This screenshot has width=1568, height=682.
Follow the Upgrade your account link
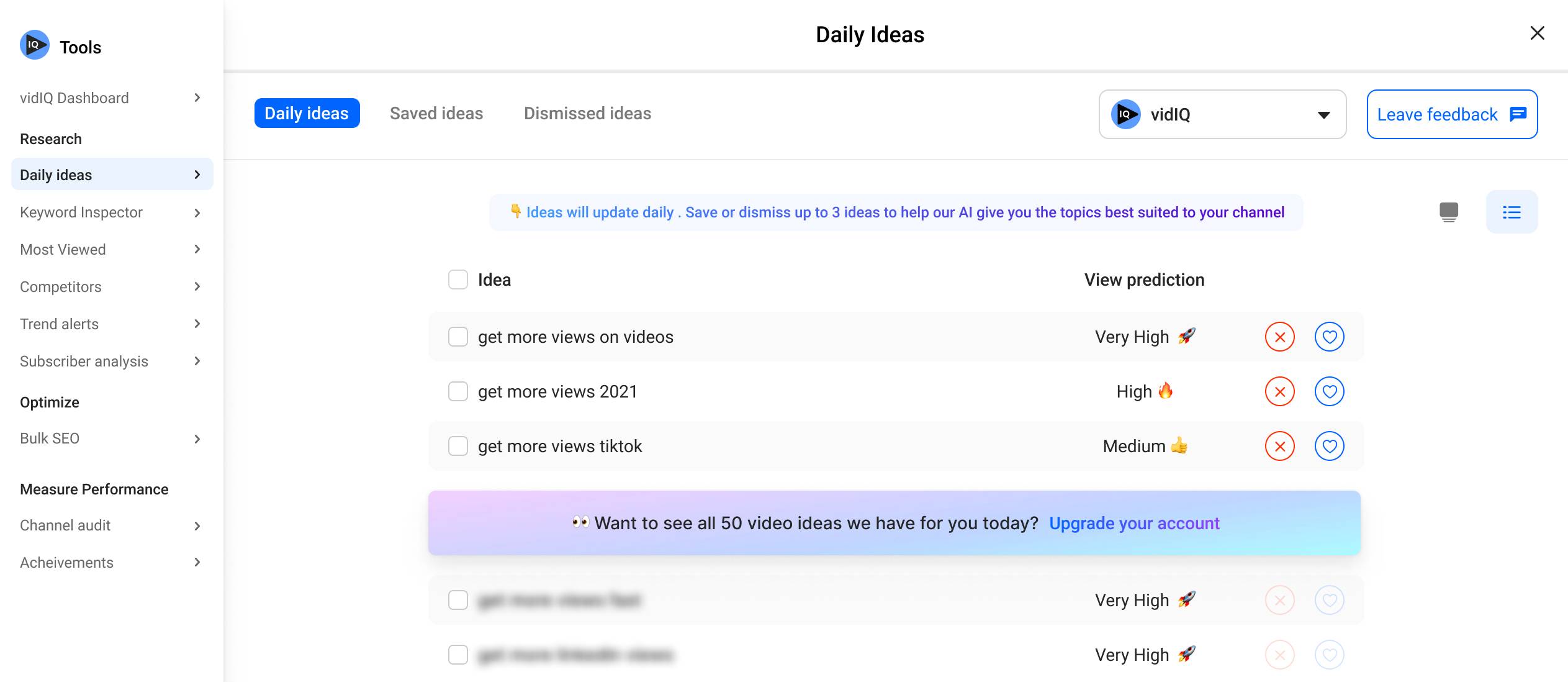pyautogui.click(x=1134, y=523)
